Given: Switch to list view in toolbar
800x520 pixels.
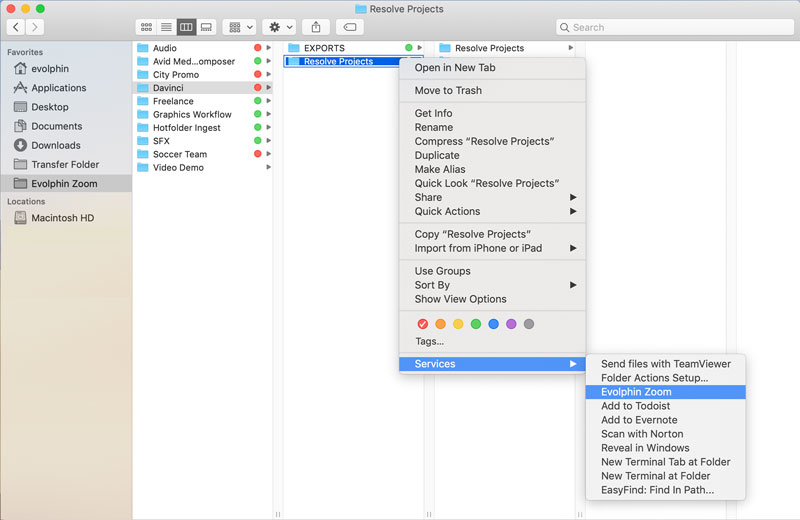Looking at the screenshot, I should click(x=166, y=27).
